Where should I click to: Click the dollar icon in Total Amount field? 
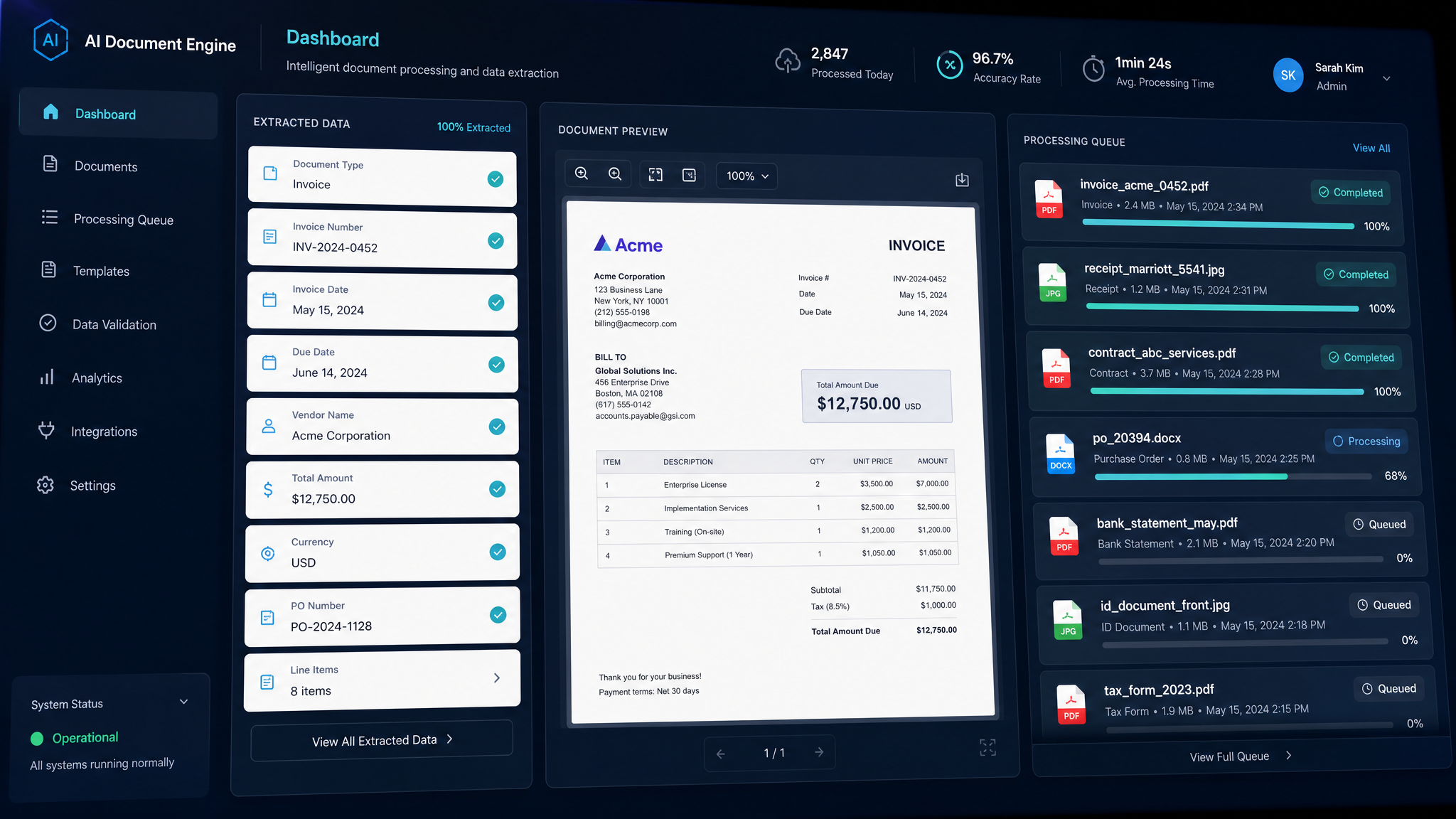[268, 489]
